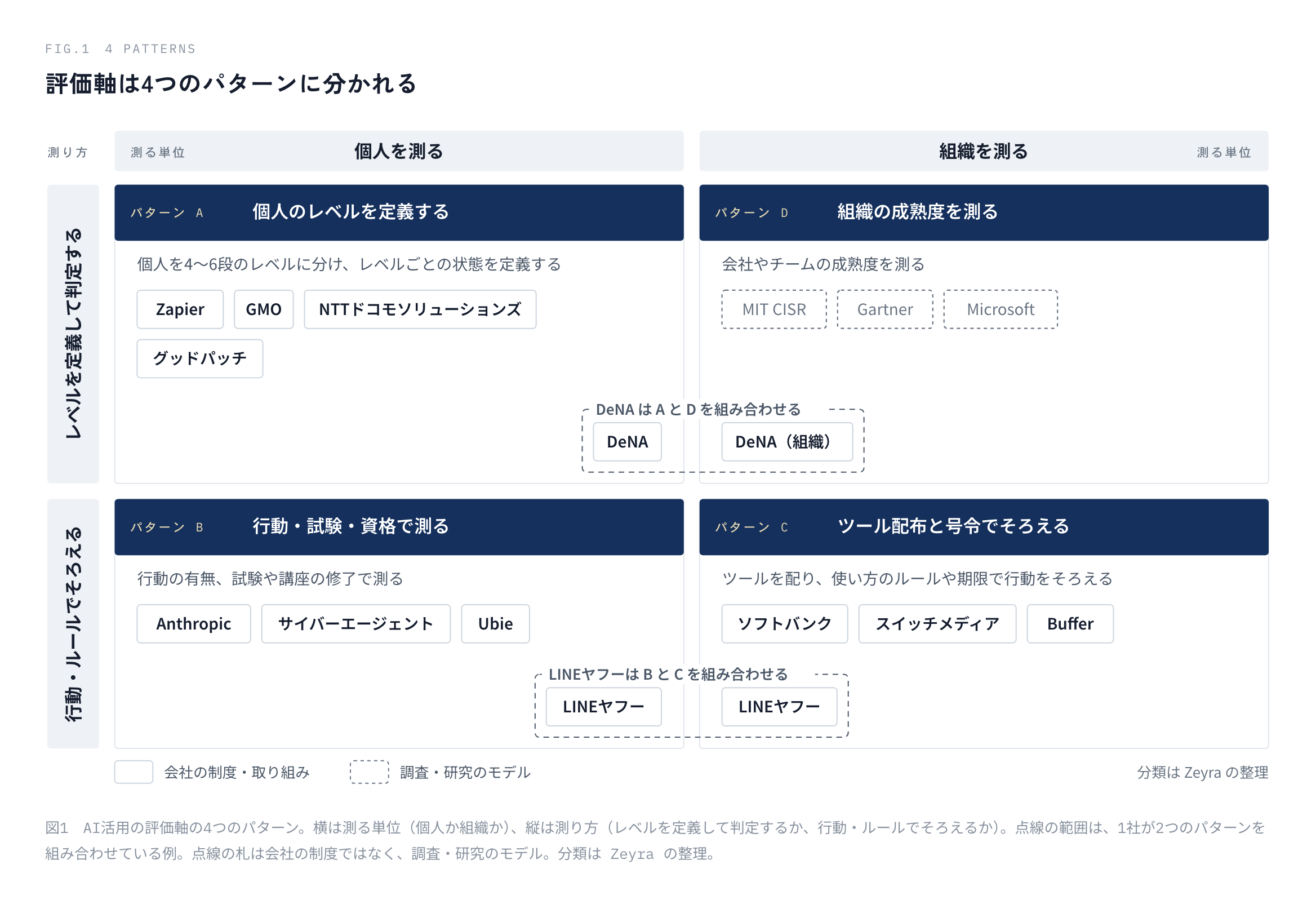This screenshot has width=1316, height=904.
Task: Click the ソフトバンク chip
Action: coord(785,624)
